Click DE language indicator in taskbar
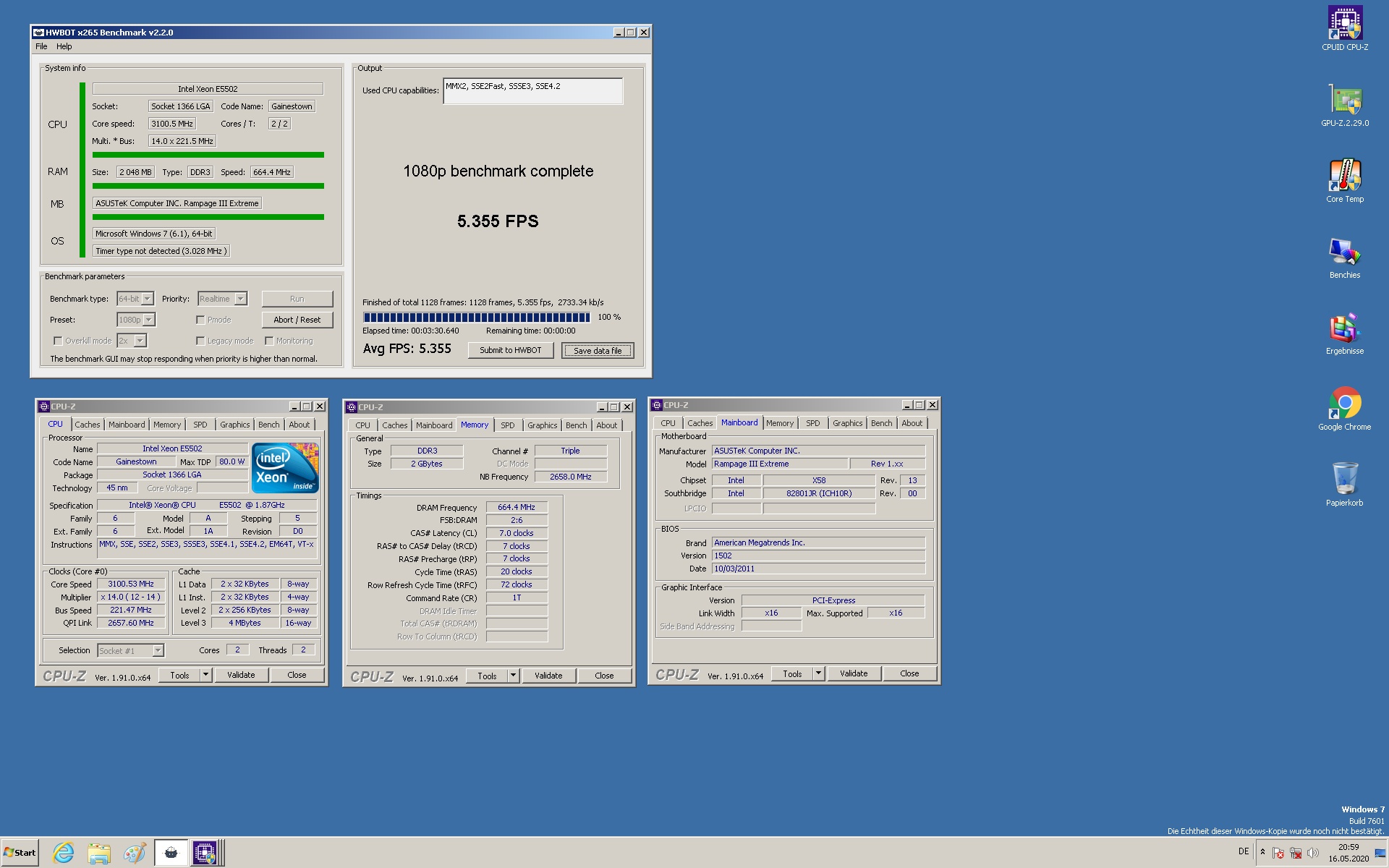The height and width of the screenshot is (868, 1389). (x=1244, y=851)
